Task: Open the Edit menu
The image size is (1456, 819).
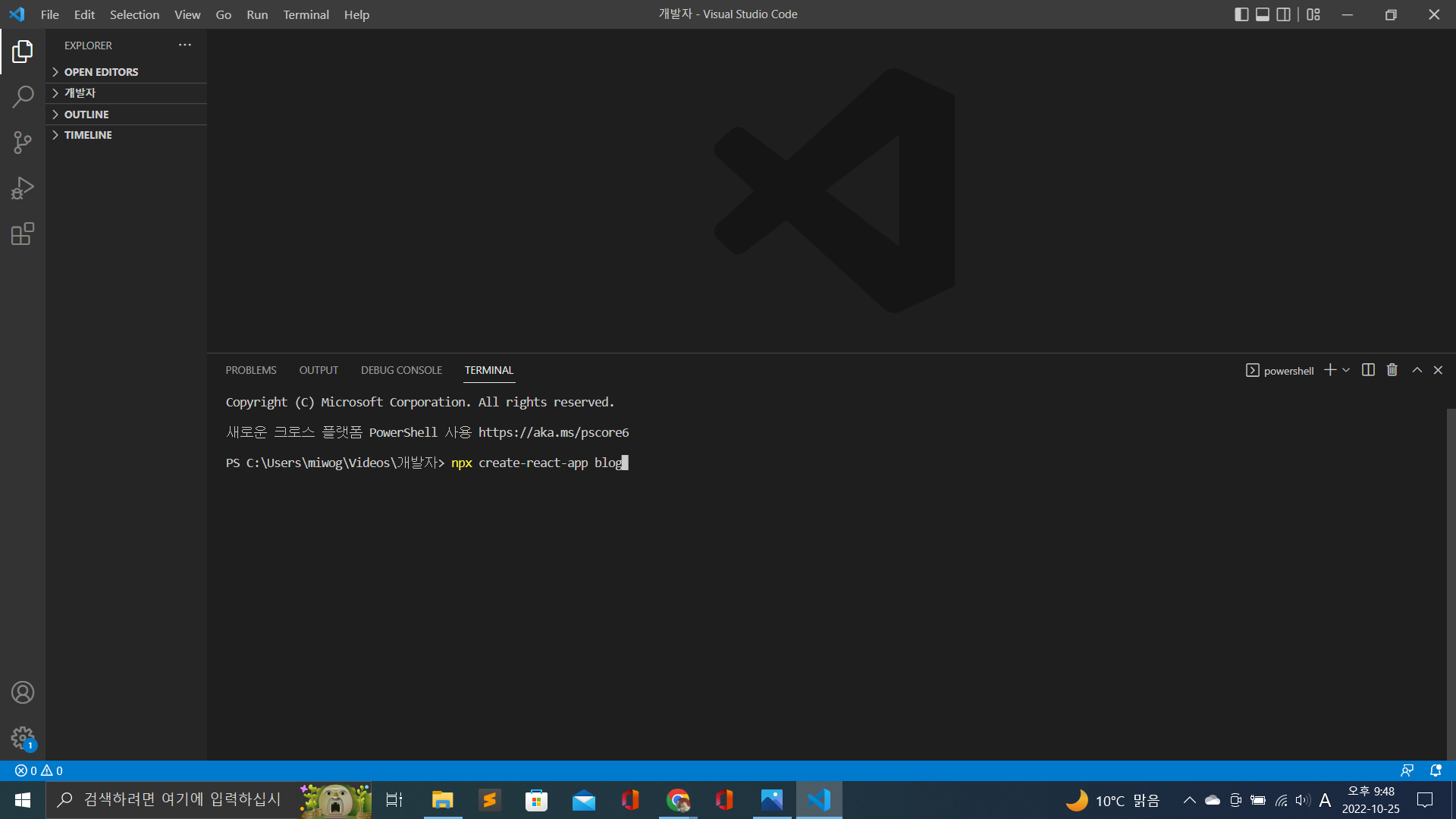Action: 84,14
